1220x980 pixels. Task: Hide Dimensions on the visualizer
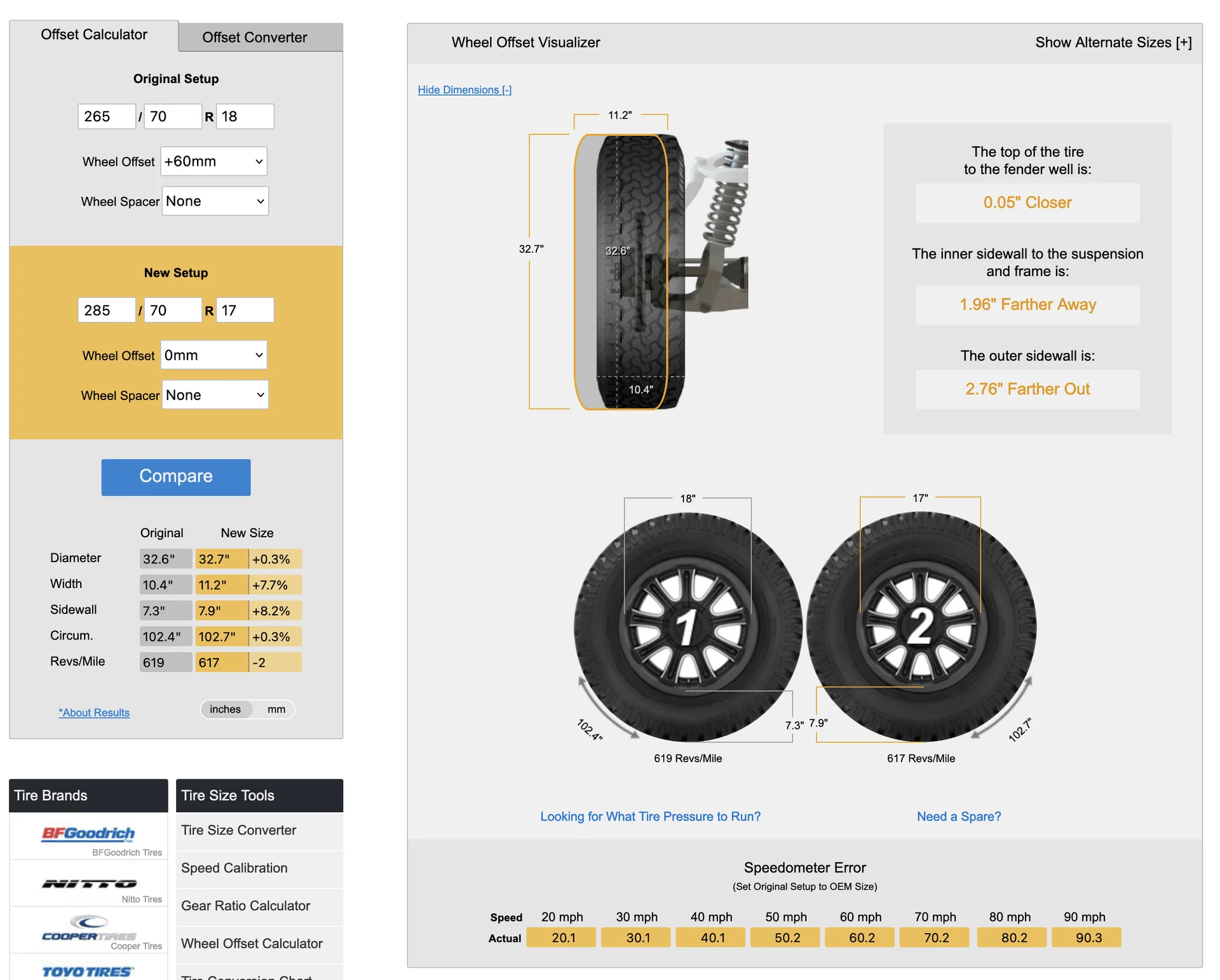464,90
